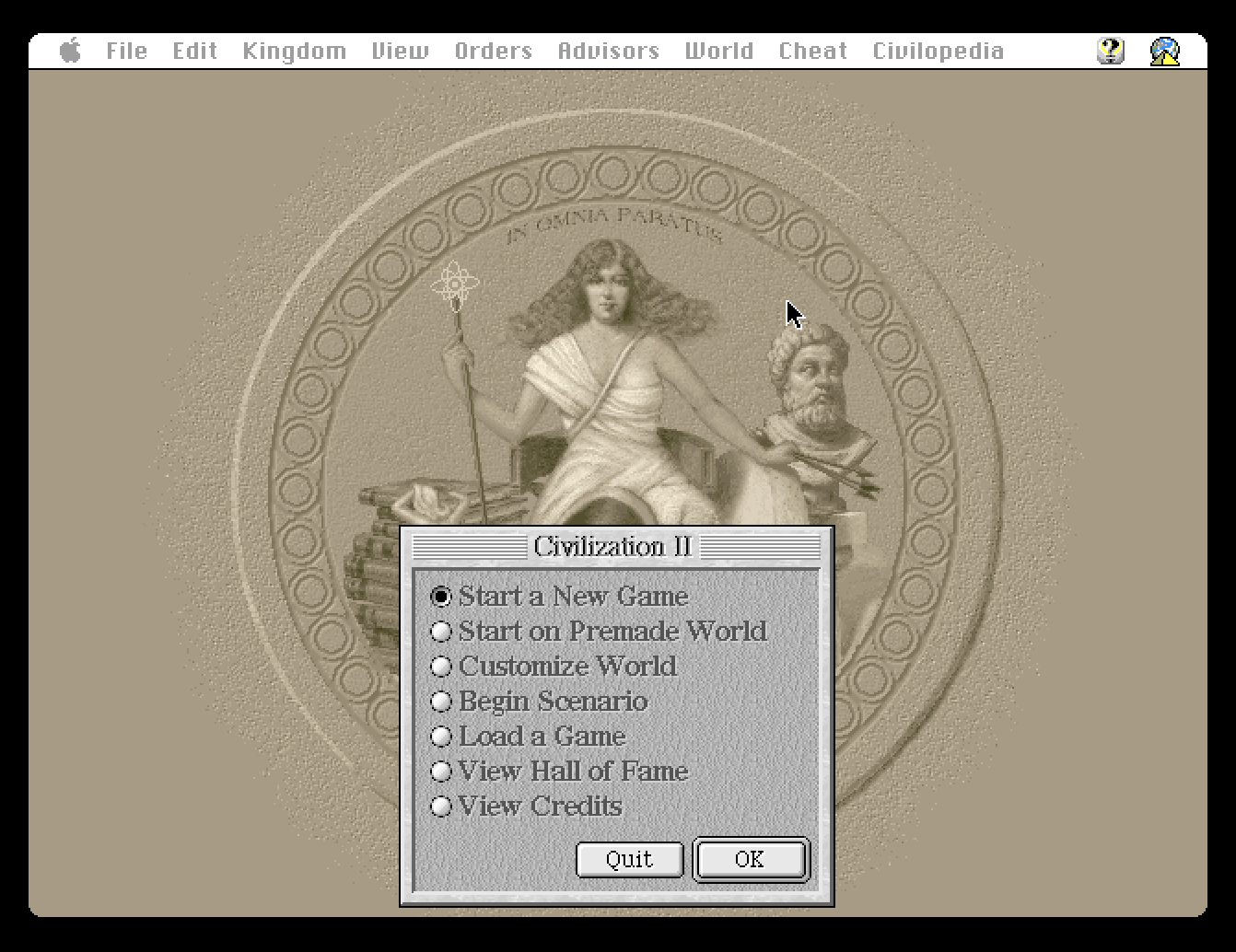Open the World menu

719,51
